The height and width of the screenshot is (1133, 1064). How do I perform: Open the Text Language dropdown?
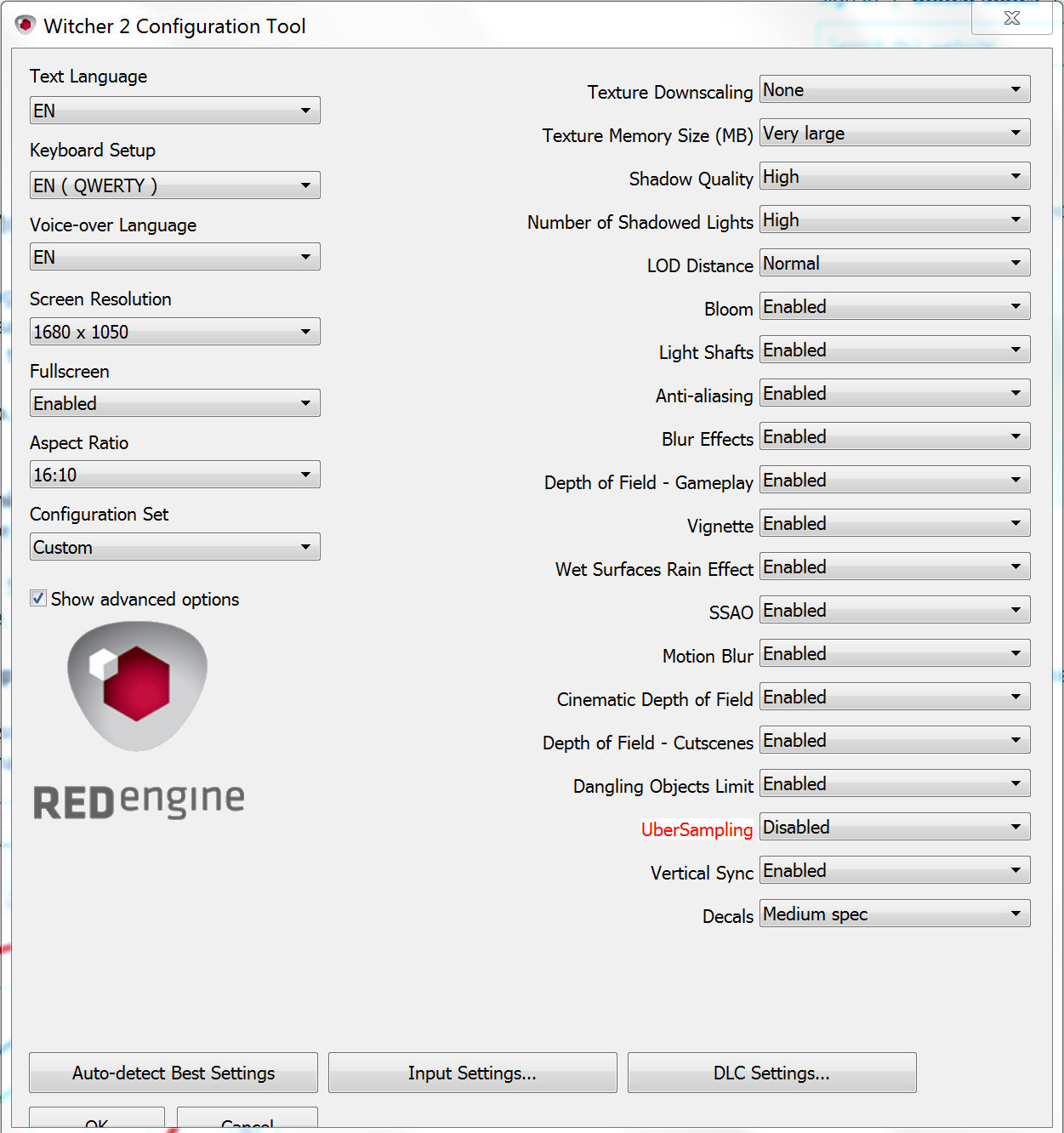(175, 111)
